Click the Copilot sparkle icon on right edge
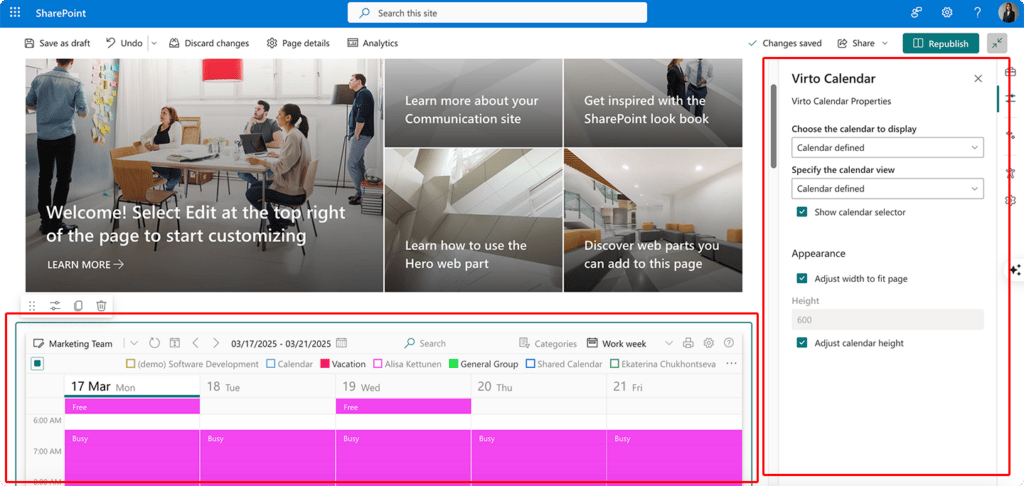1024x486 pixels. (1015, 270)
